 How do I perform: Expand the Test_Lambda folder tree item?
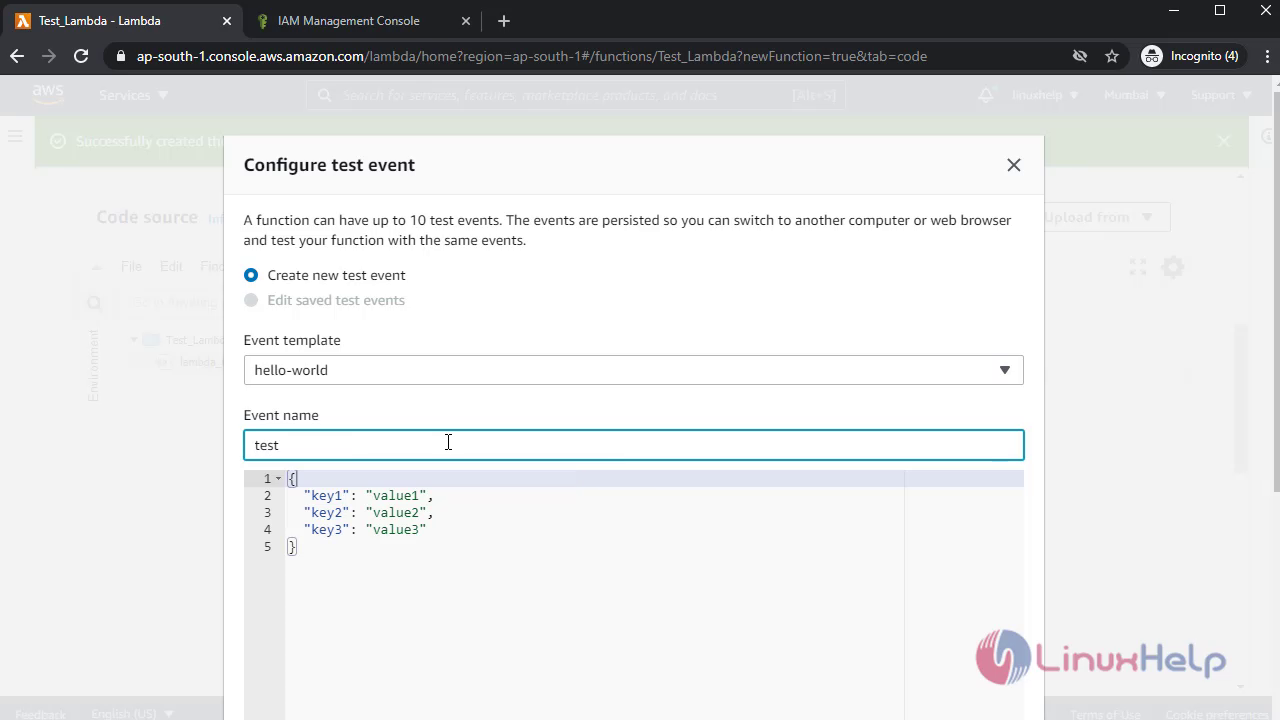[x=134, y=340]
